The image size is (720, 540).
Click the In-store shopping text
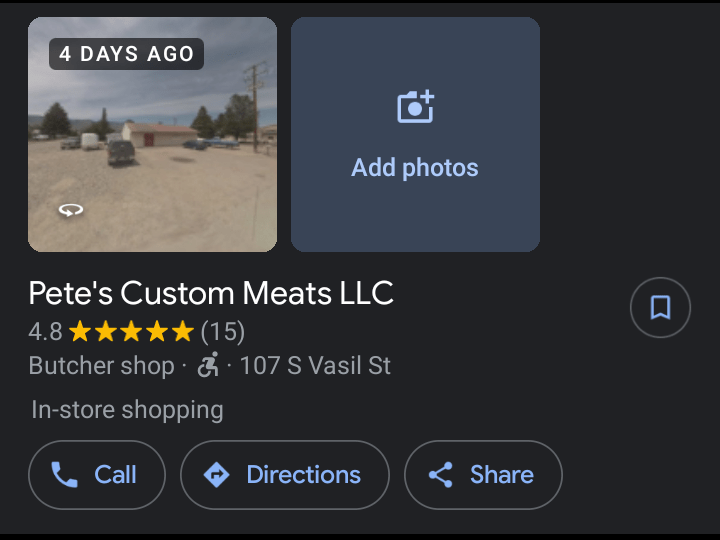click(127, 410)
